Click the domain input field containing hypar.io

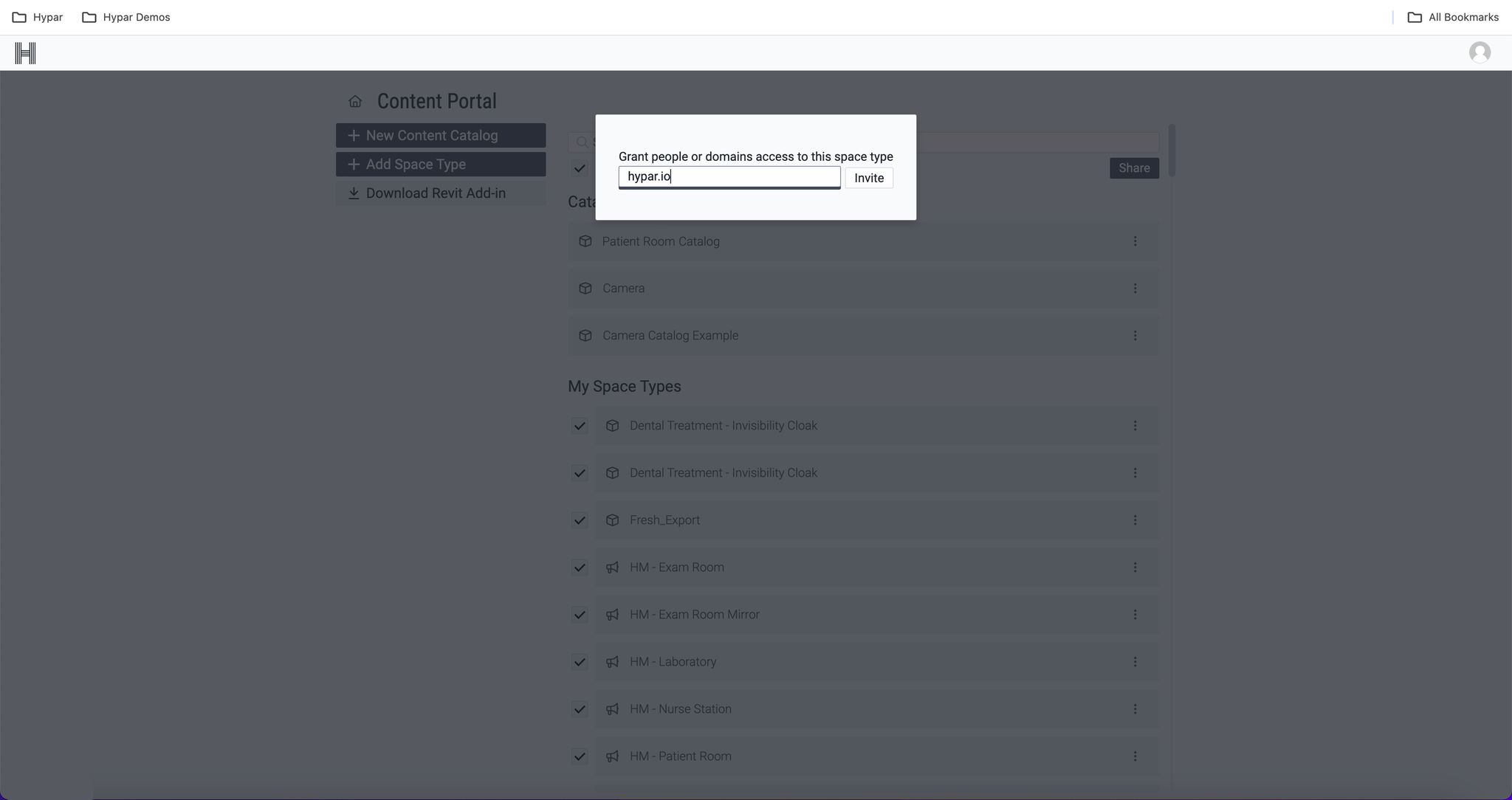tap(729, 176)
